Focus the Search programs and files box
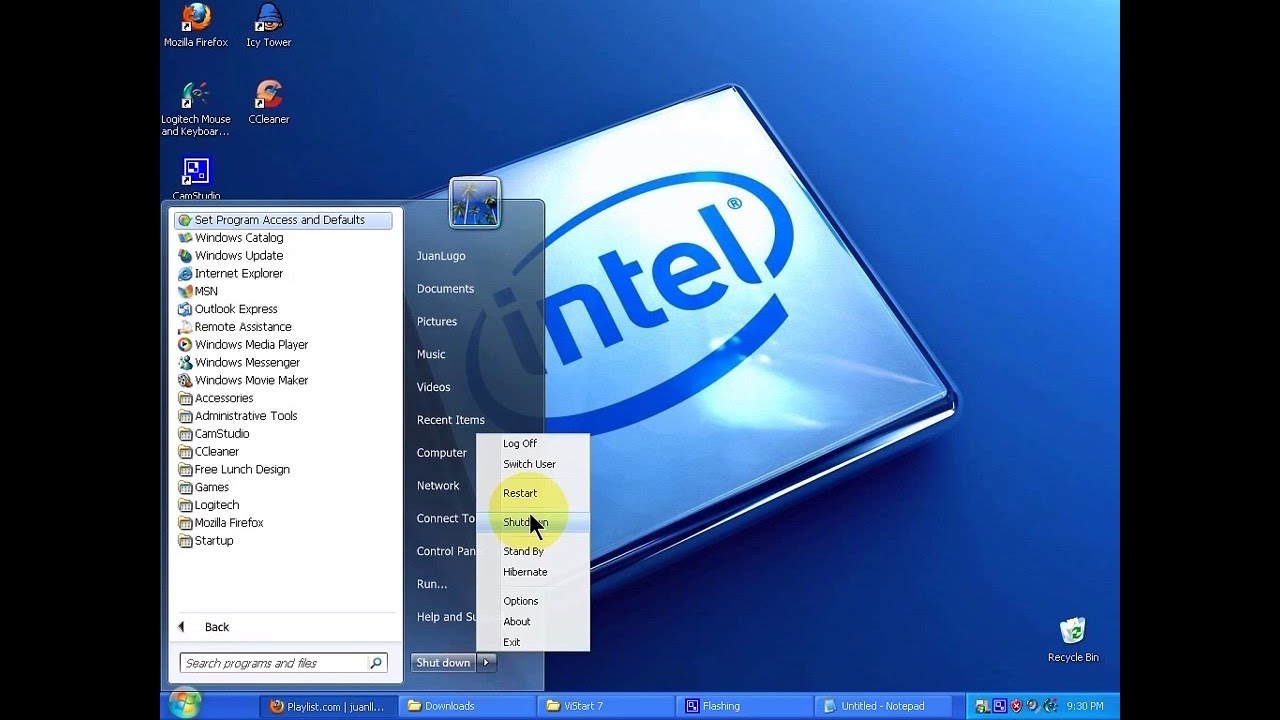Viewport: 1280px width, 720px height. 274,663
